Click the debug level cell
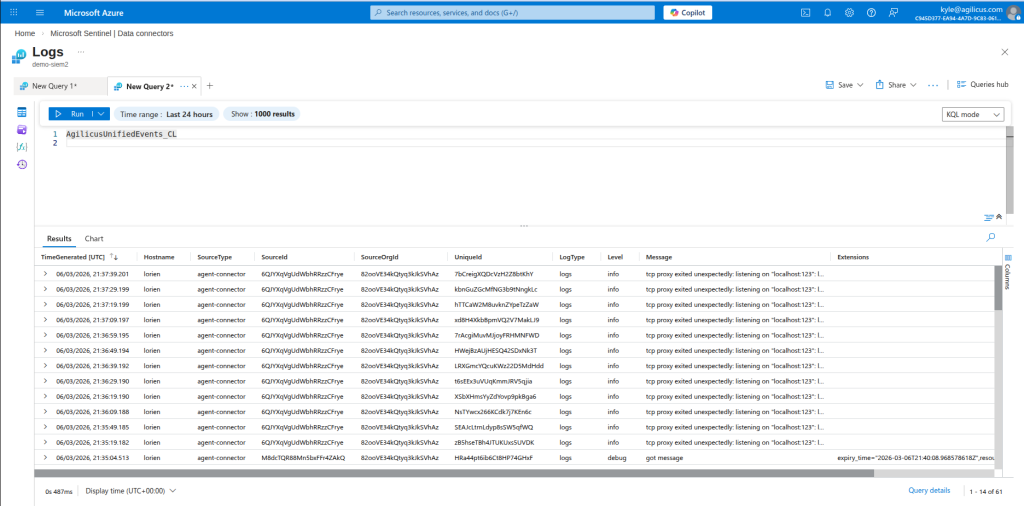This screenshot has height=506, width=1024. click(616, 458)
